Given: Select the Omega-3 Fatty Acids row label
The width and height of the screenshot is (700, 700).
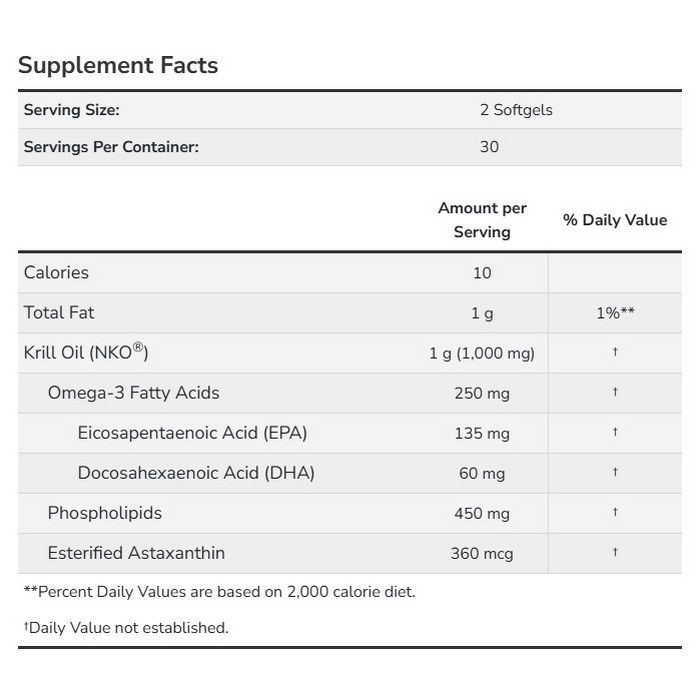Looking at the screenshot, I should point(134,393).
